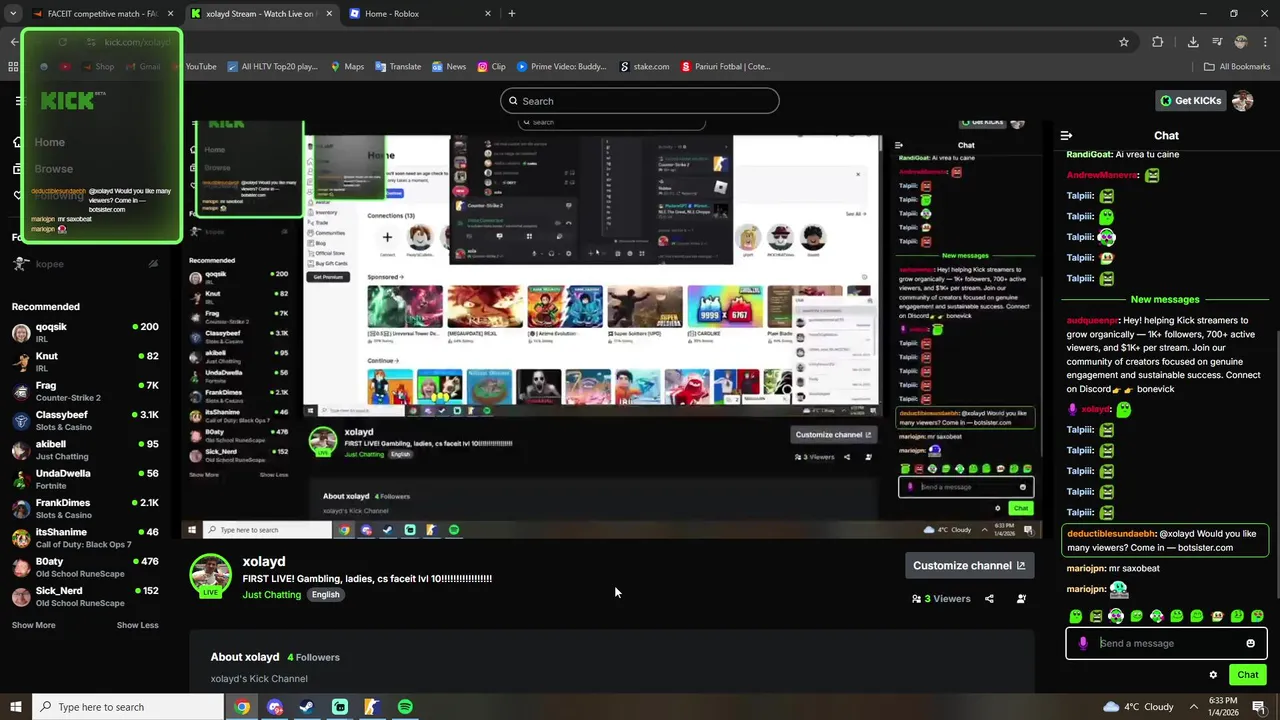The image size is (1280, 720).
Task: Open Spotify from the taskbar
Action: [x=405, y=707]
